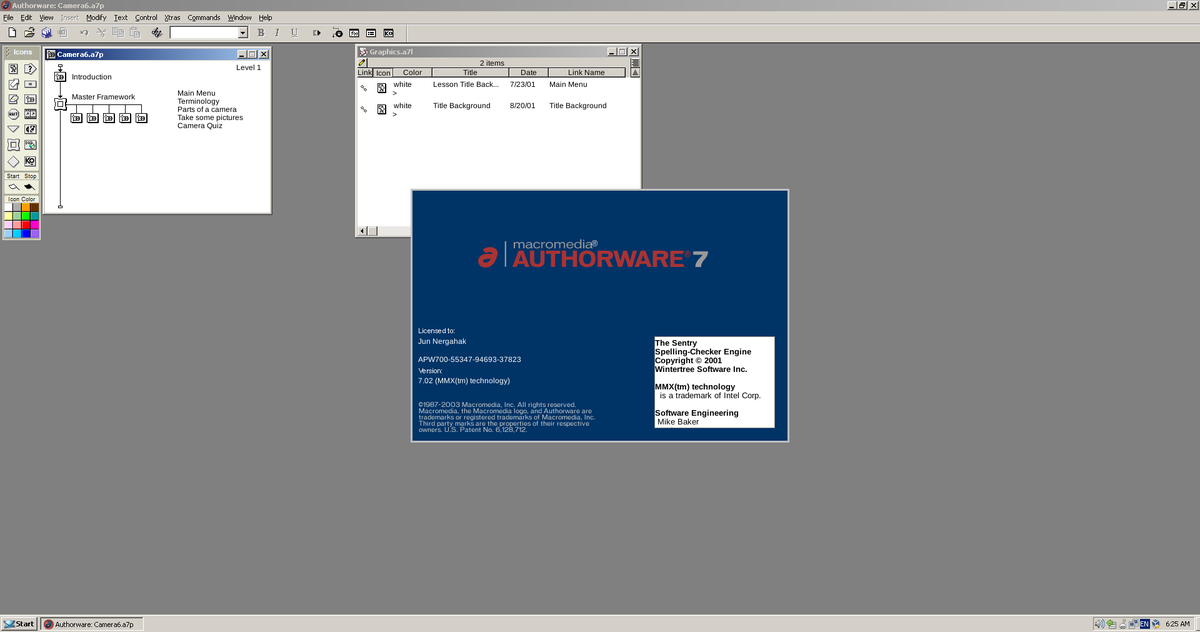Click the Undo toolbar button
The image size is (1200, 632).
pos(84,32)
